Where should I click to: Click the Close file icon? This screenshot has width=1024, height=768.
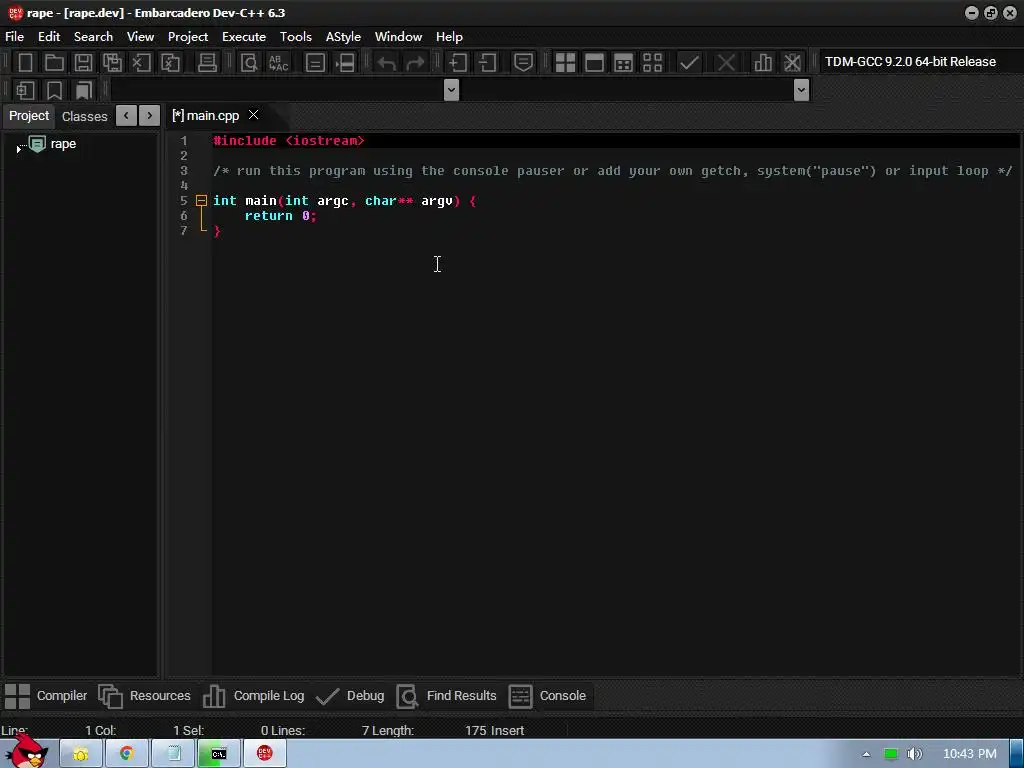click(141, 63)
